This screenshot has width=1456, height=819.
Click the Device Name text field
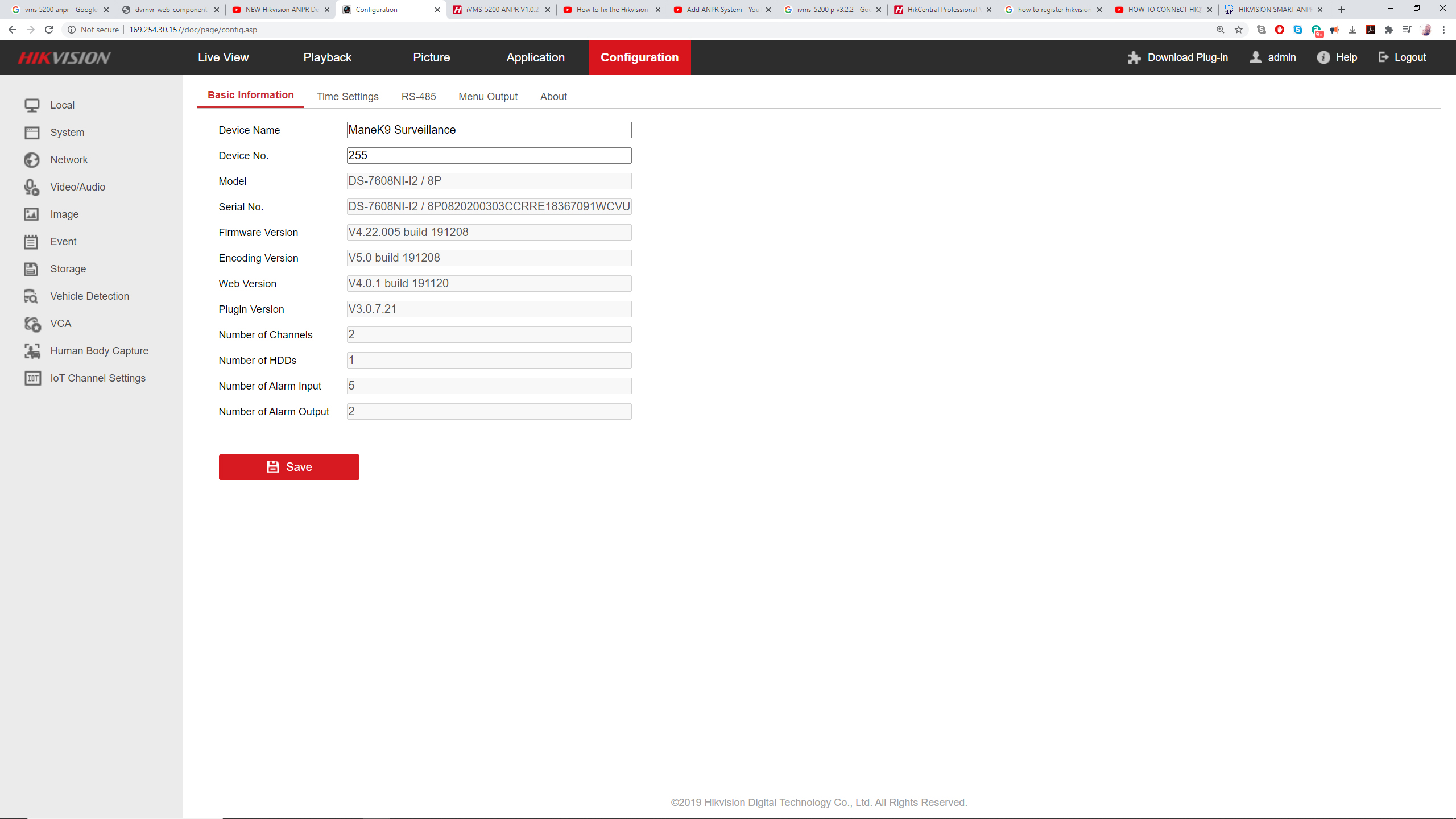tap(489, 130)
